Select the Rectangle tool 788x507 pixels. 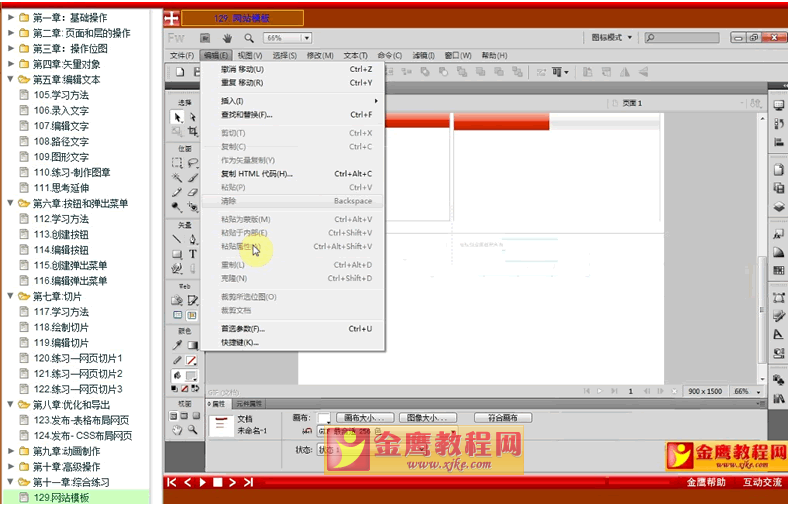click(x=177, y=254)
